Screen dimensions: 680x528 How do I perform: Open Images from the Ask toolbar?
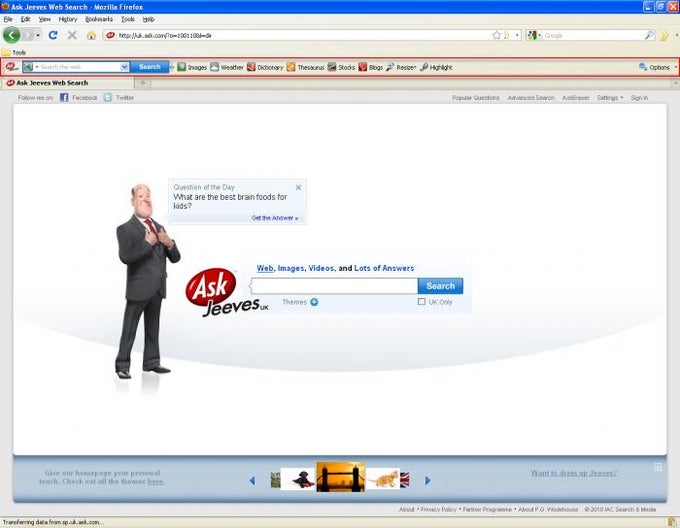pyautogui.click(x=192, y=67)
